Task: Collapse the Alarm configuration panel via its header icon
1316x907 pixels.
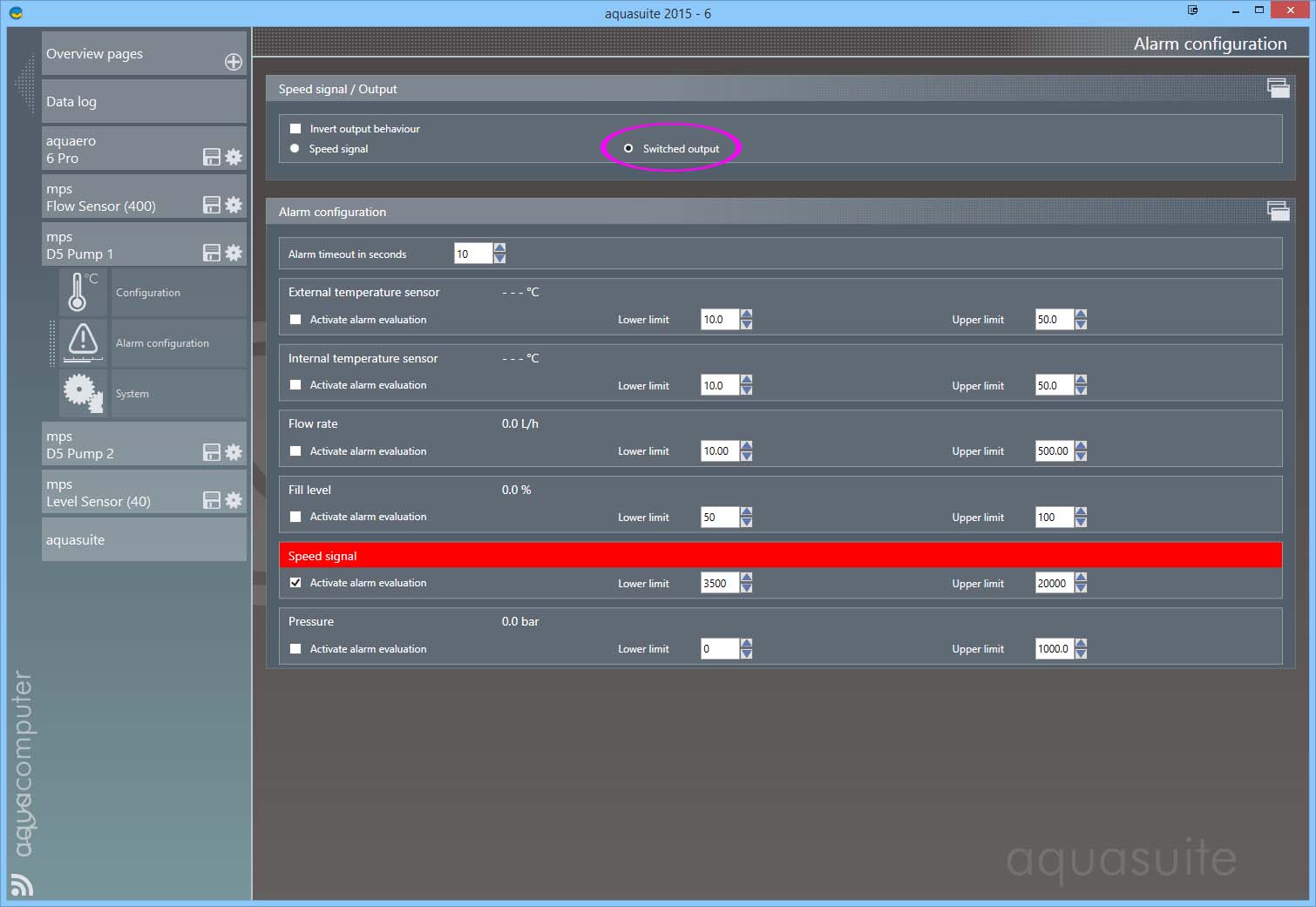Action: pos(1278,211)
